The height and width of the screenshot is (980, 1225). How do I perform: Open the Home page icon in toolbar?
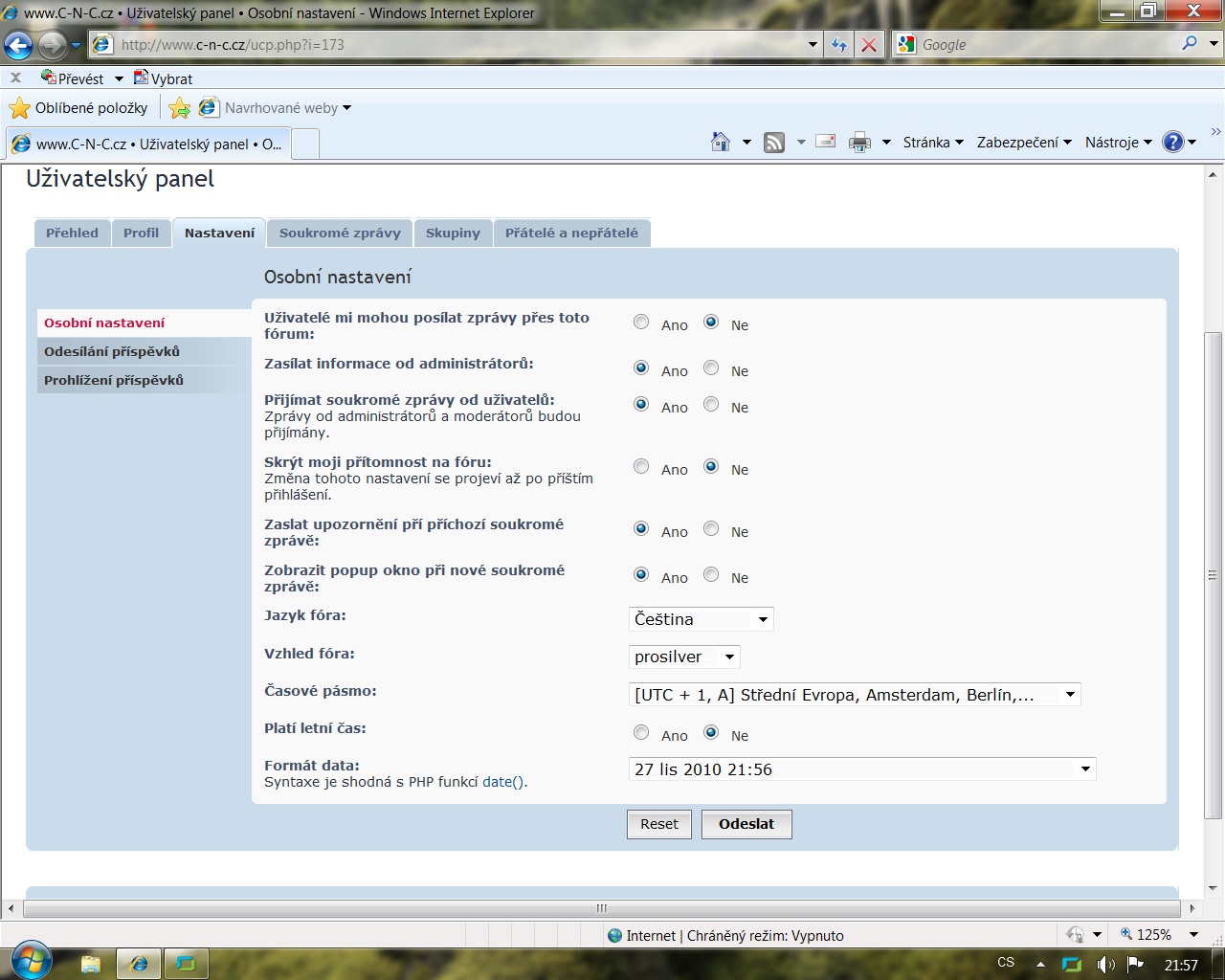(x=721, y=143)
